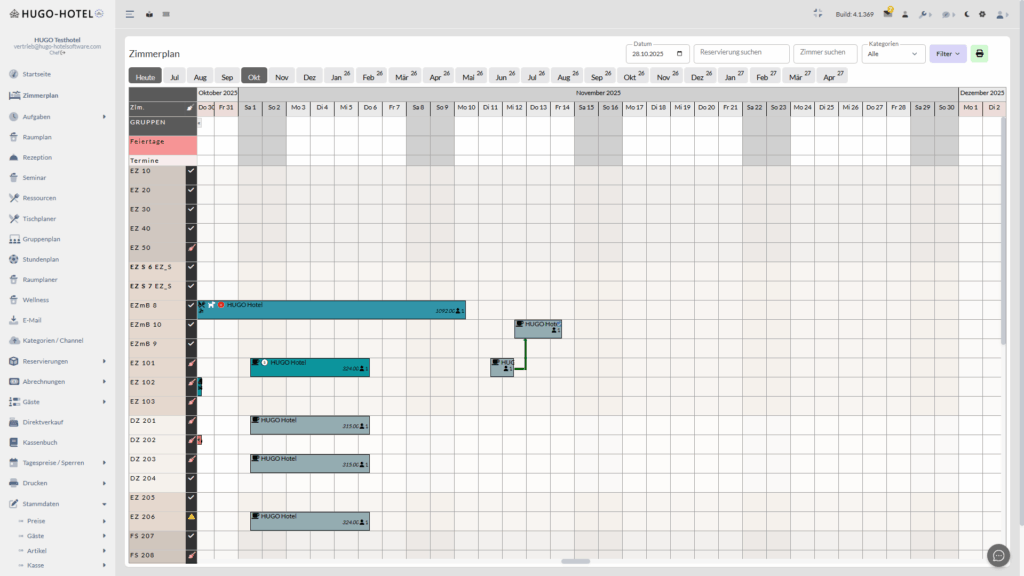Open Rezeption from the sidebar menu
This screenshot has width=1024, height=576.
click(x=37, y=157)
